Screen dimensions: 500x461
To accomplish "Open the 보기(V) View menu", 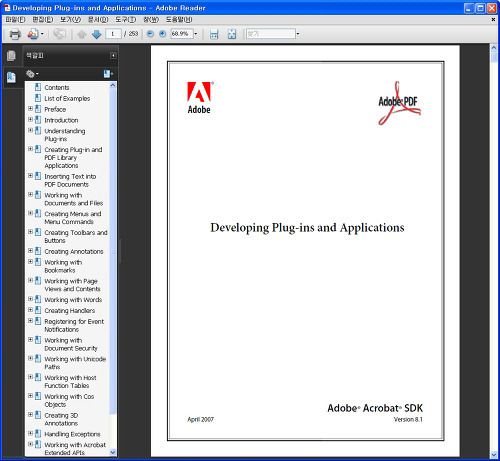I will pyautogui.click(x=70, y=20).
